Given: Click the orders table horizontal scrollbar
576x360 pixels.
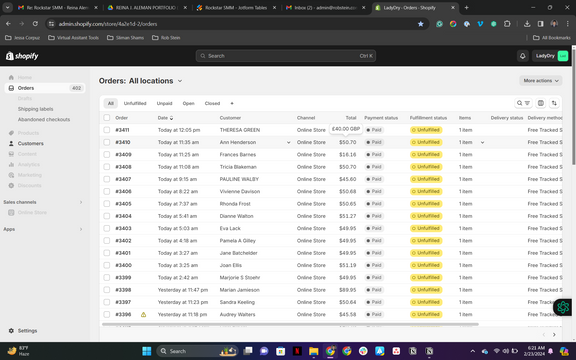Looking at the screenshot, I should 290,324.
